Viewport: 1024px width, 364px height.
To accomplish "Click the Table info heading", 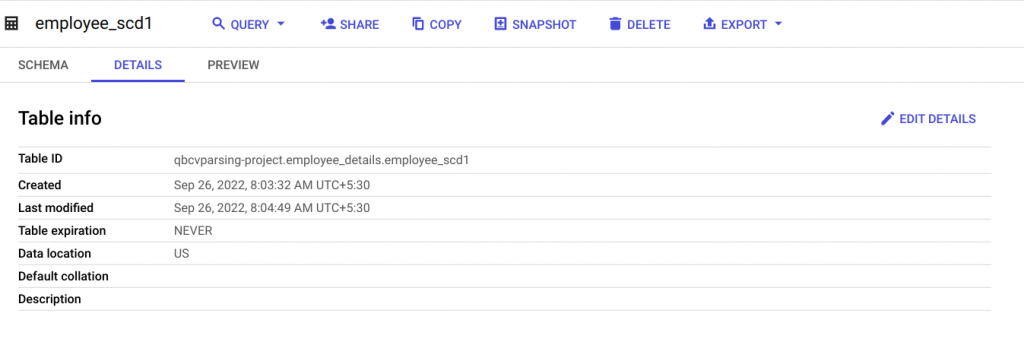I will (59, 118).
